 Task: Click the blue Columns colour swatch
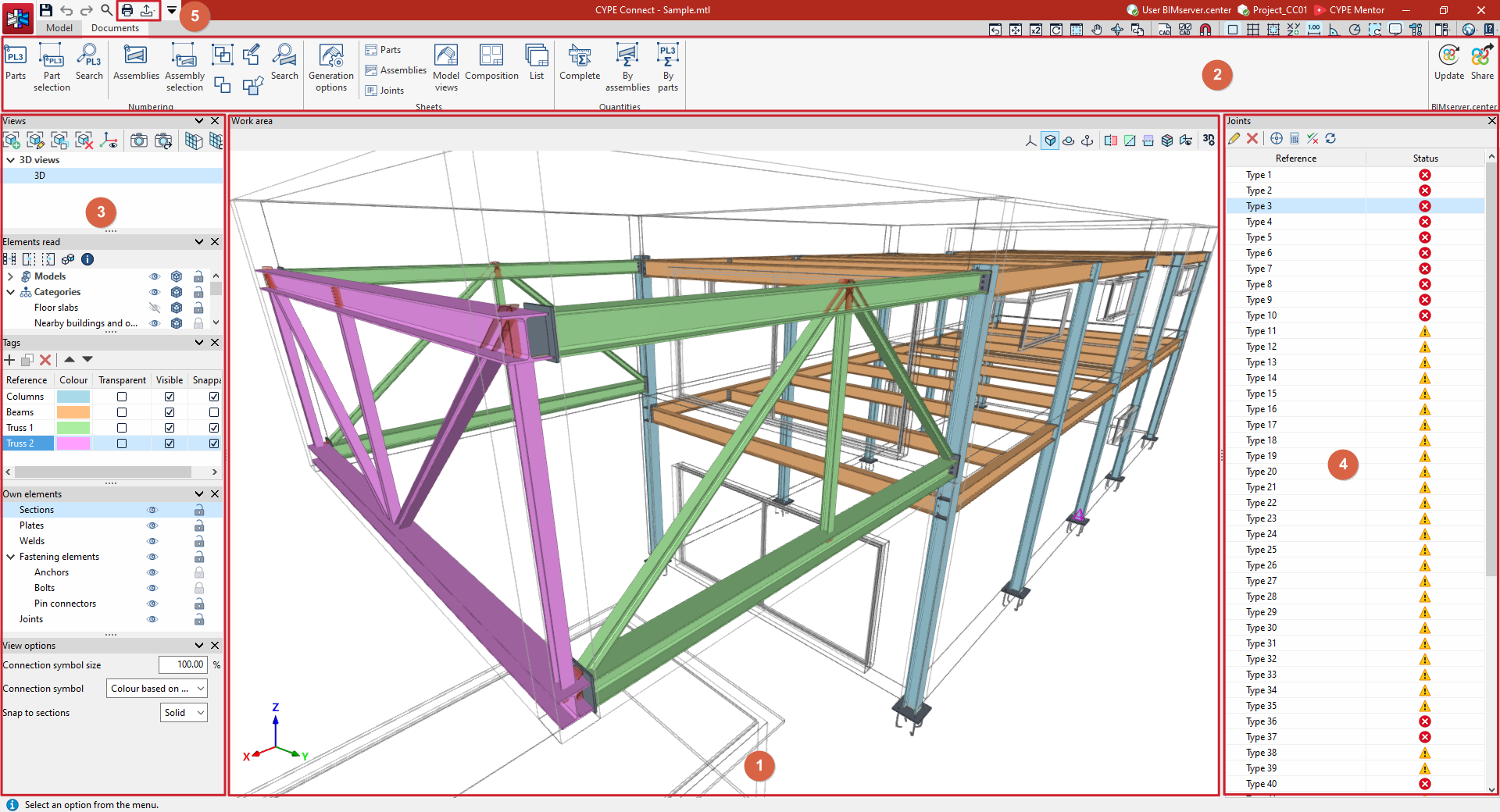coord(73,397)
